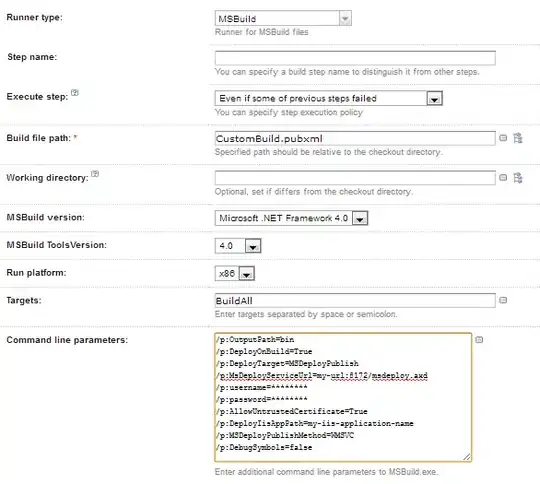This screenshot has height=484, width=540.
Task: Open file tree icon beside Working directory
Action: 518,178
